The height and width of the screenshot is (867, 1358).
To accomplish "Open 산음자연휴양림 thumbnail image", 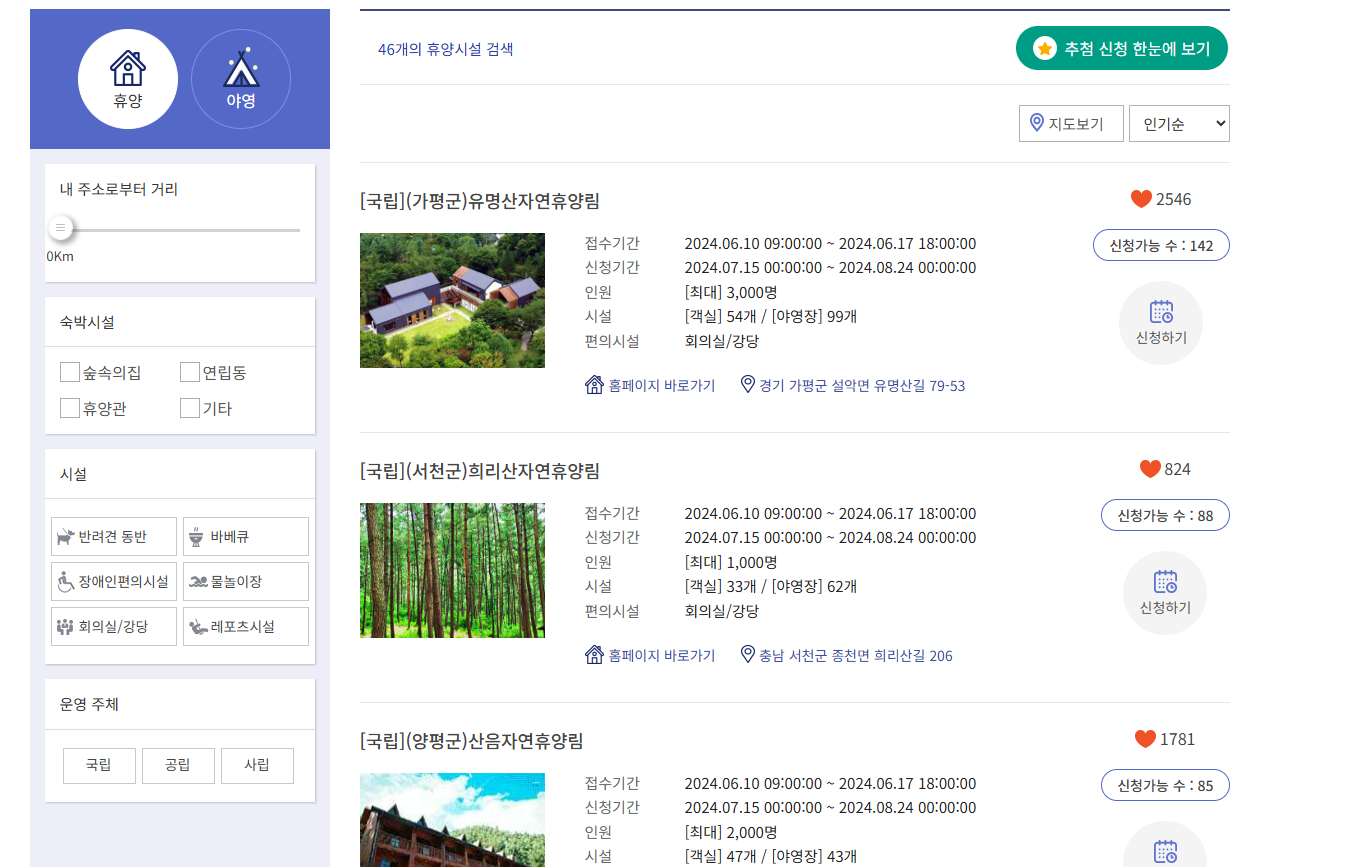I will click(x=452, y=820).
